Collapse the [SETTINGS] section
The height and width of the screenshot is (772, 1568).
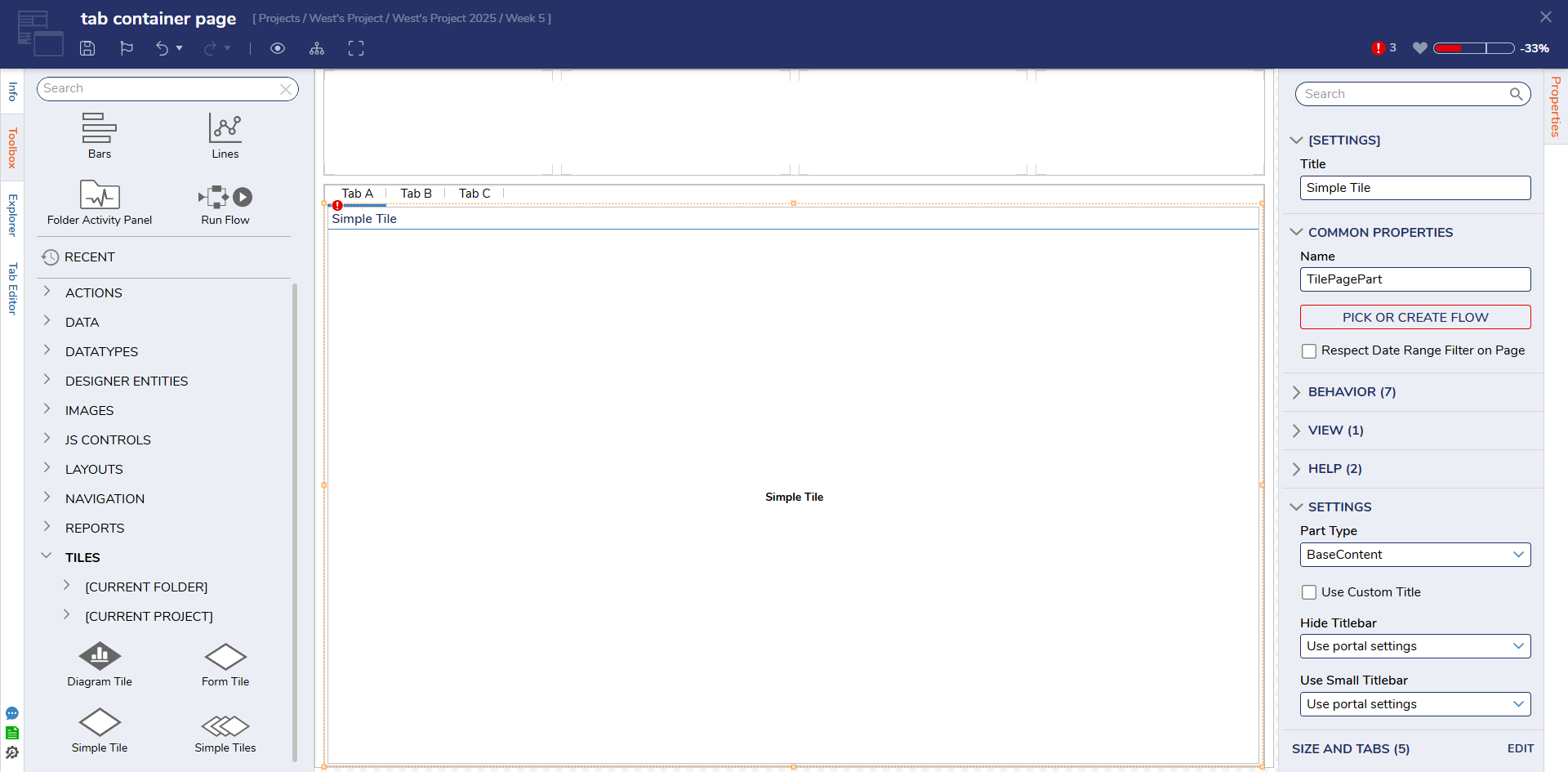(1296, 141)
